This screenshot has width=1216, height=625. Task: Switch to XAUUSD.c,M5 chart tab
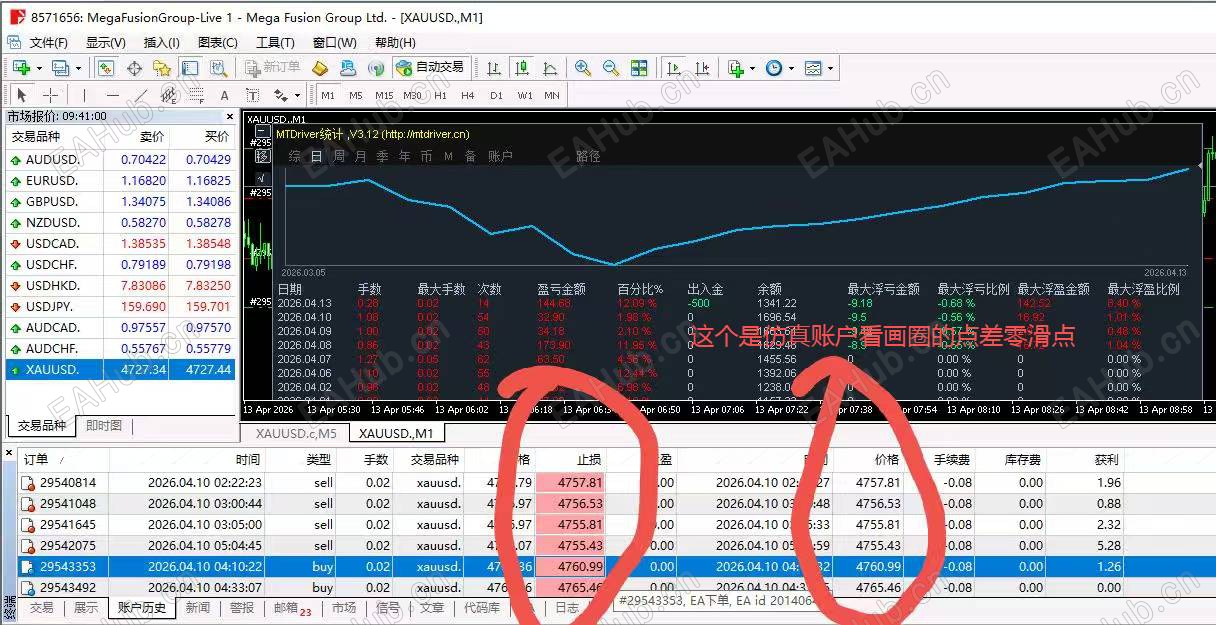(296, 433)
